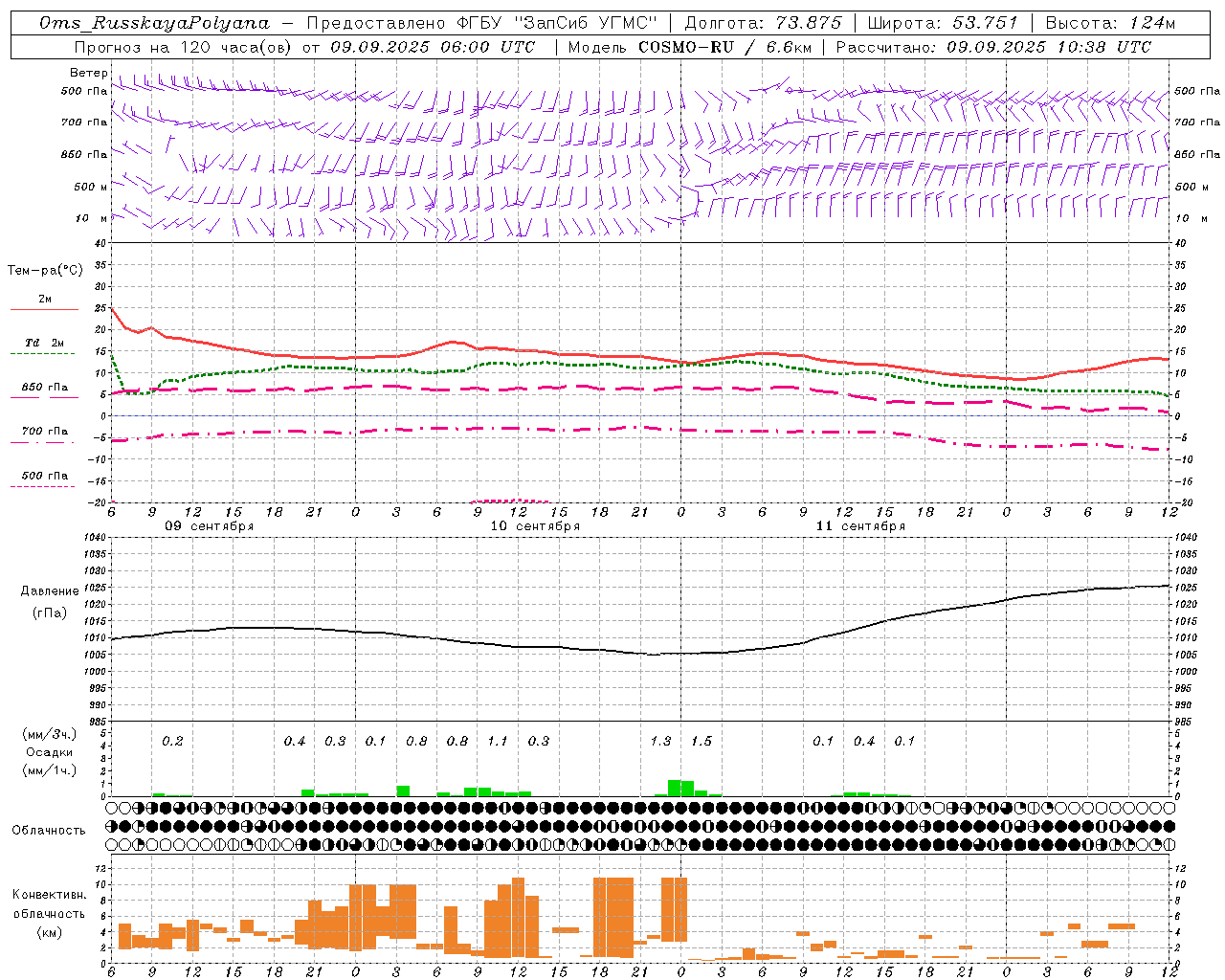Click the 2м temperature legend entry
The height and width of the screenshot is (980, 1225).
click(x=45, y=299)
